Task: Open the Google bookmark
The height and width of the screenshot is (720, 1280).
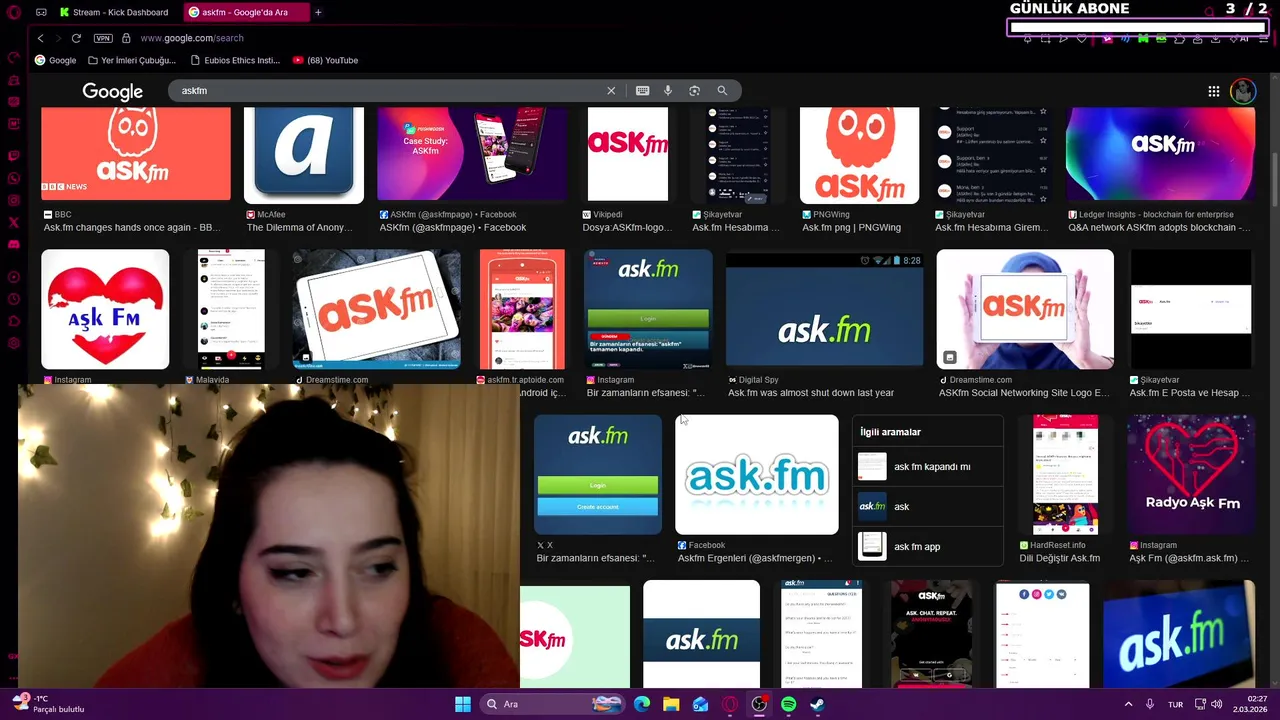Action: [55, 60]
